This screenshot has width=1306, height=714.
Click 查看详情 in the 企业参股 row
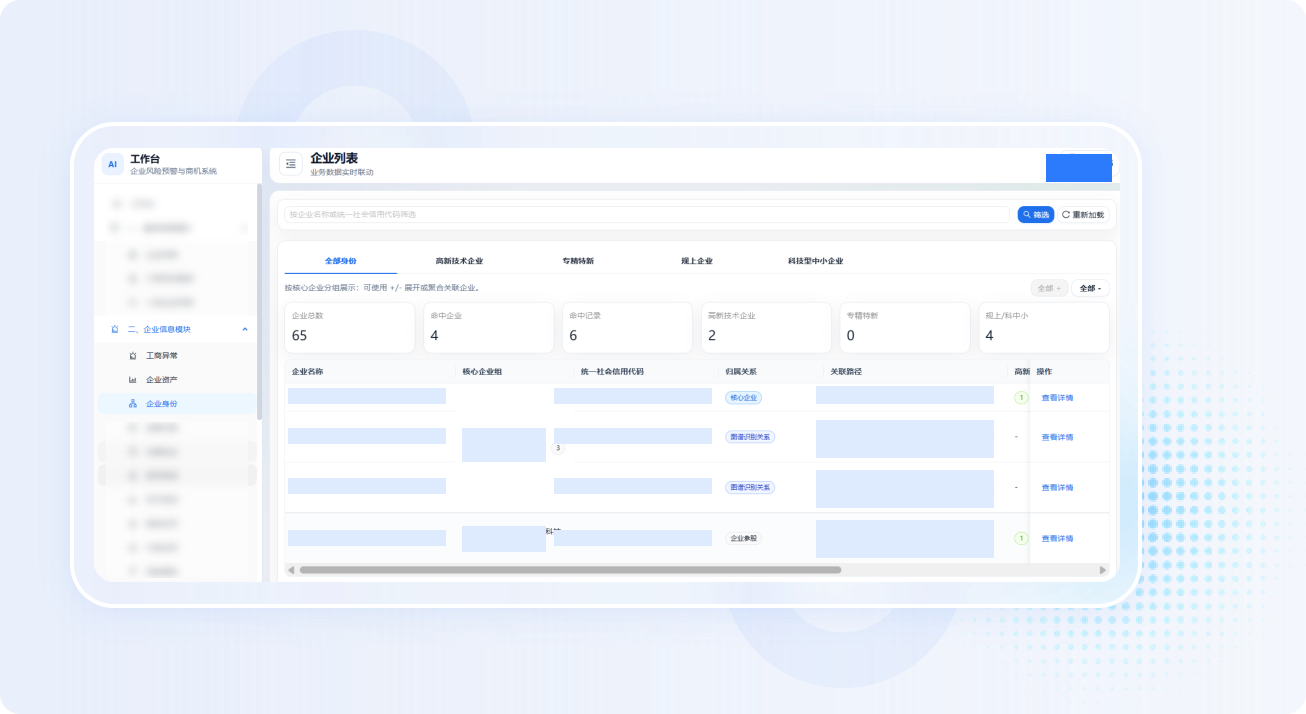point(1057,539)
